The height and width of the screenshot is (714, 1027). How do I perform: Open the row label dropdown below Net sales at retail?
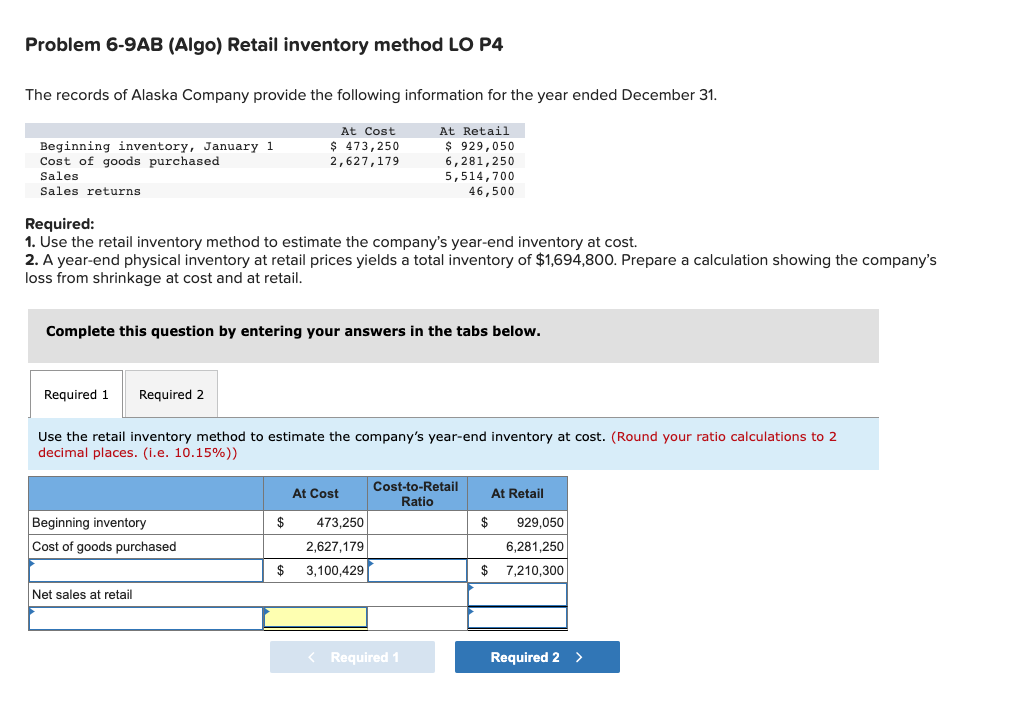click(x=145, y=618)
